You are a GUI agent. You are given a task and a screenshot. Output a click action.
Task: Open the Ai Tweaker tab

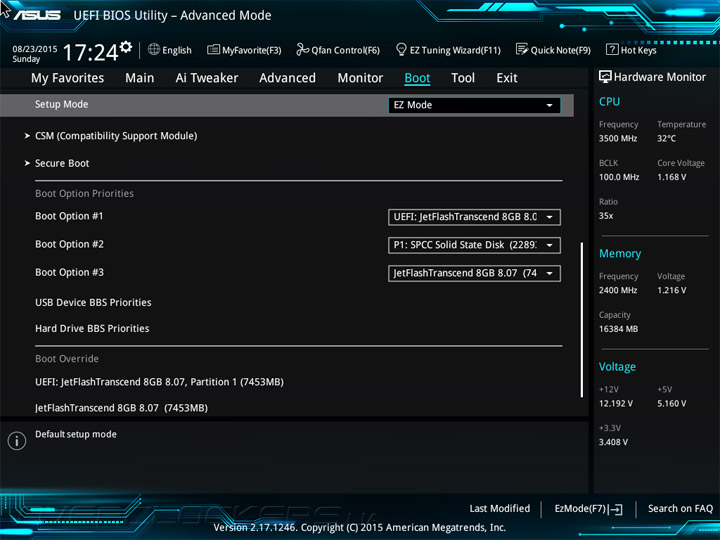click(x=207, y=78)
